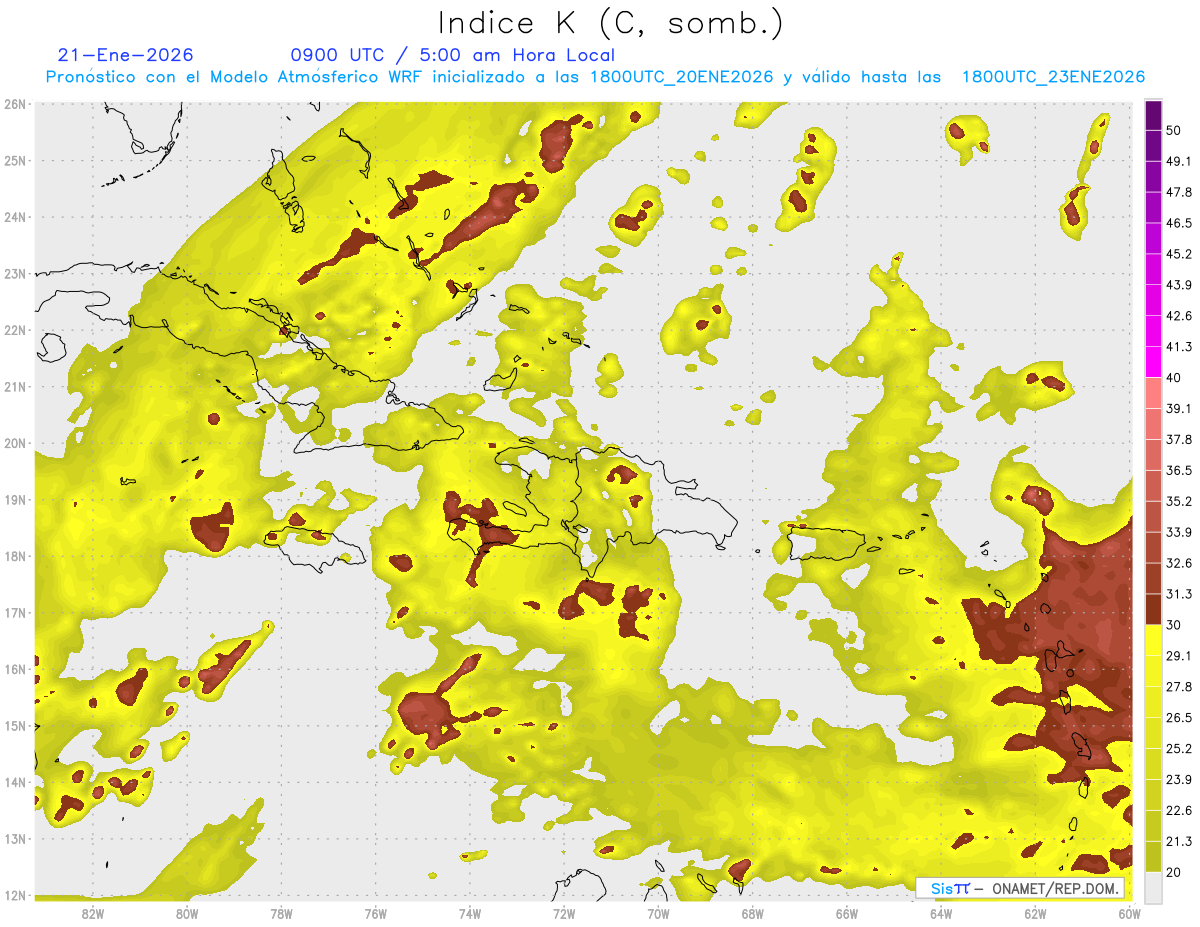Click the colorbar value 22.6
Viewport: 1200px width, 927px height.
click(x=1180, y=811)
